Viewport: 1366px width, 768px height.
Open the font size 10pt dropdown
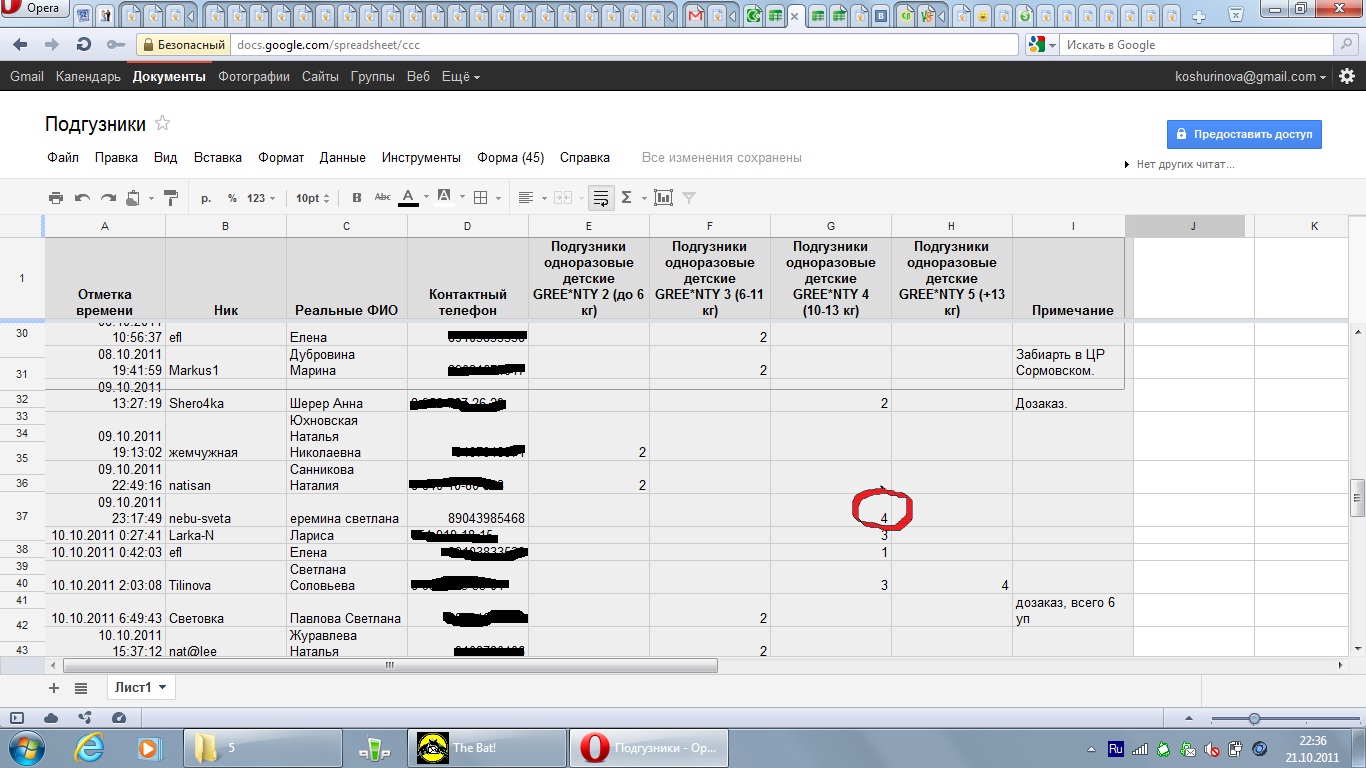click(x=313, y=198)
